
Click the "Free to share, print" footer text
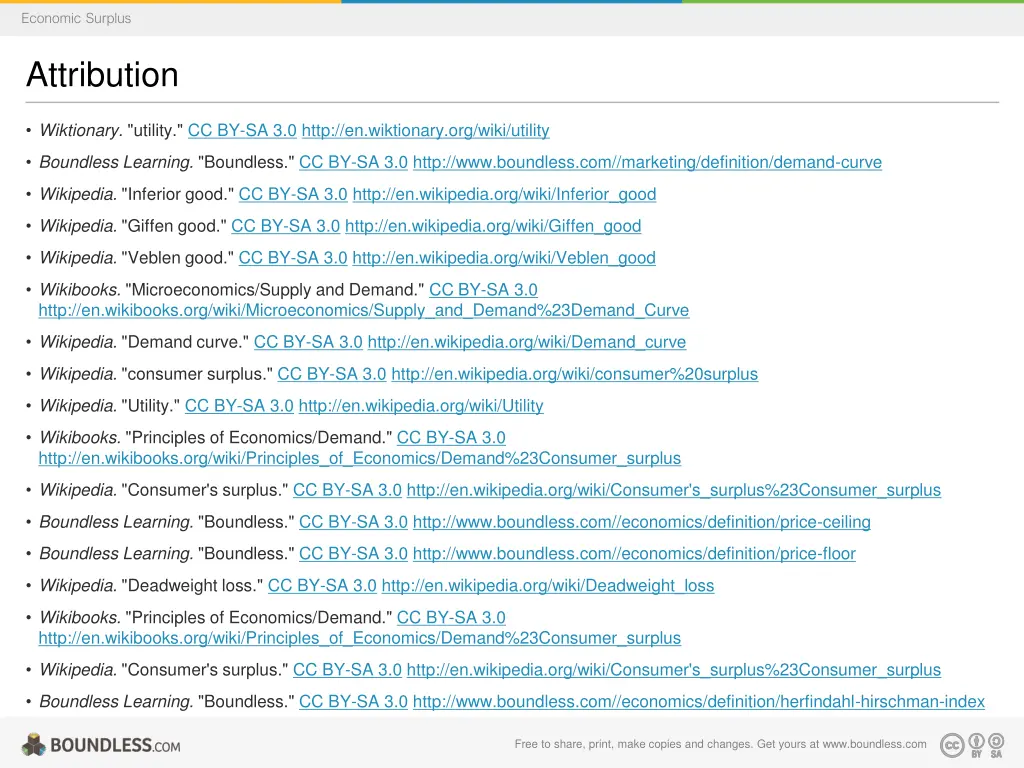point(720,744)
